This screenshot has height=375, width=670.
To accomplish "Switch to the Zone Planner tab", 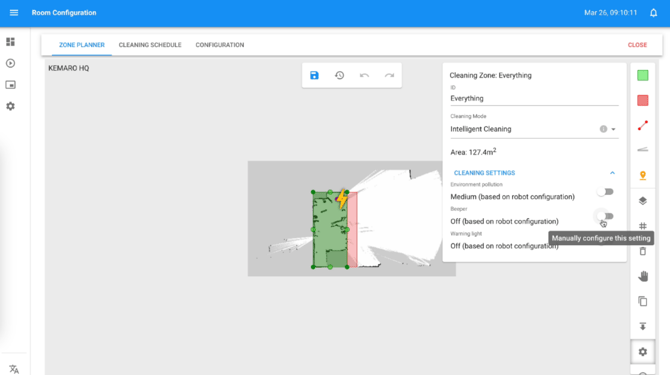I will point(82,45).
